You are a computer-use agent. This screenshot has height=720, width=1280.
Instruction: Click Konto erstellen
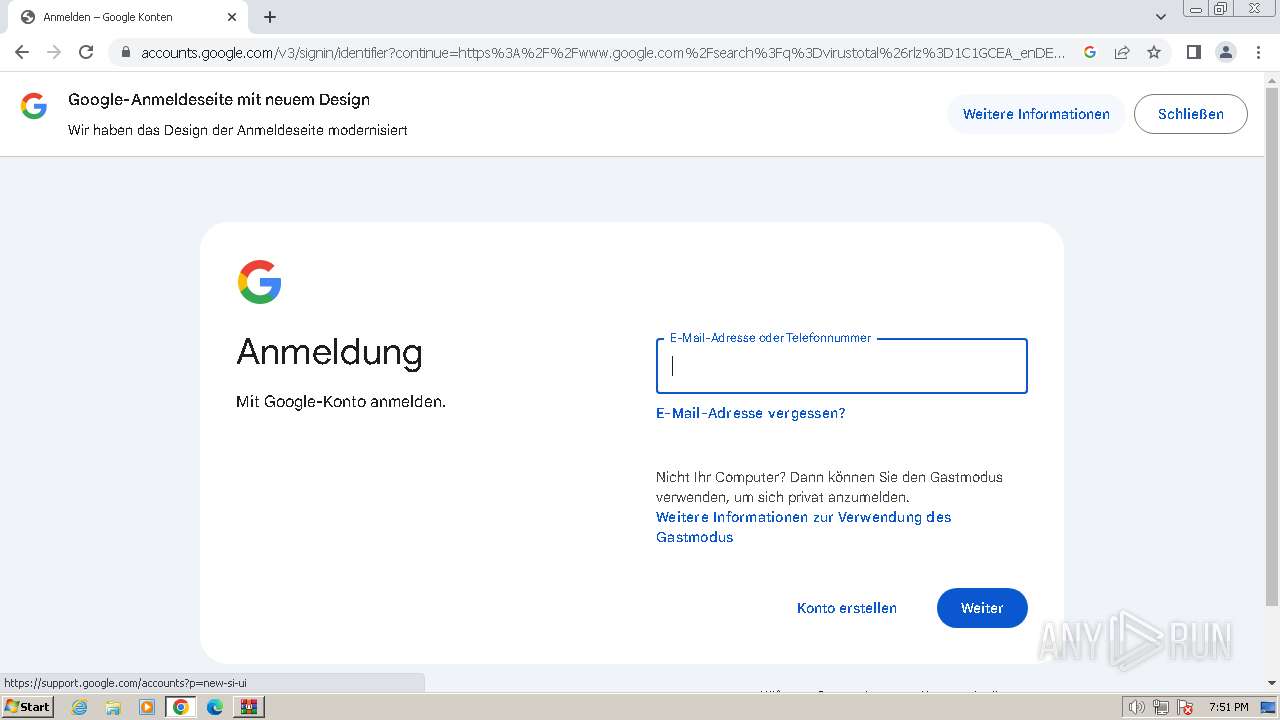coord(847,608)
